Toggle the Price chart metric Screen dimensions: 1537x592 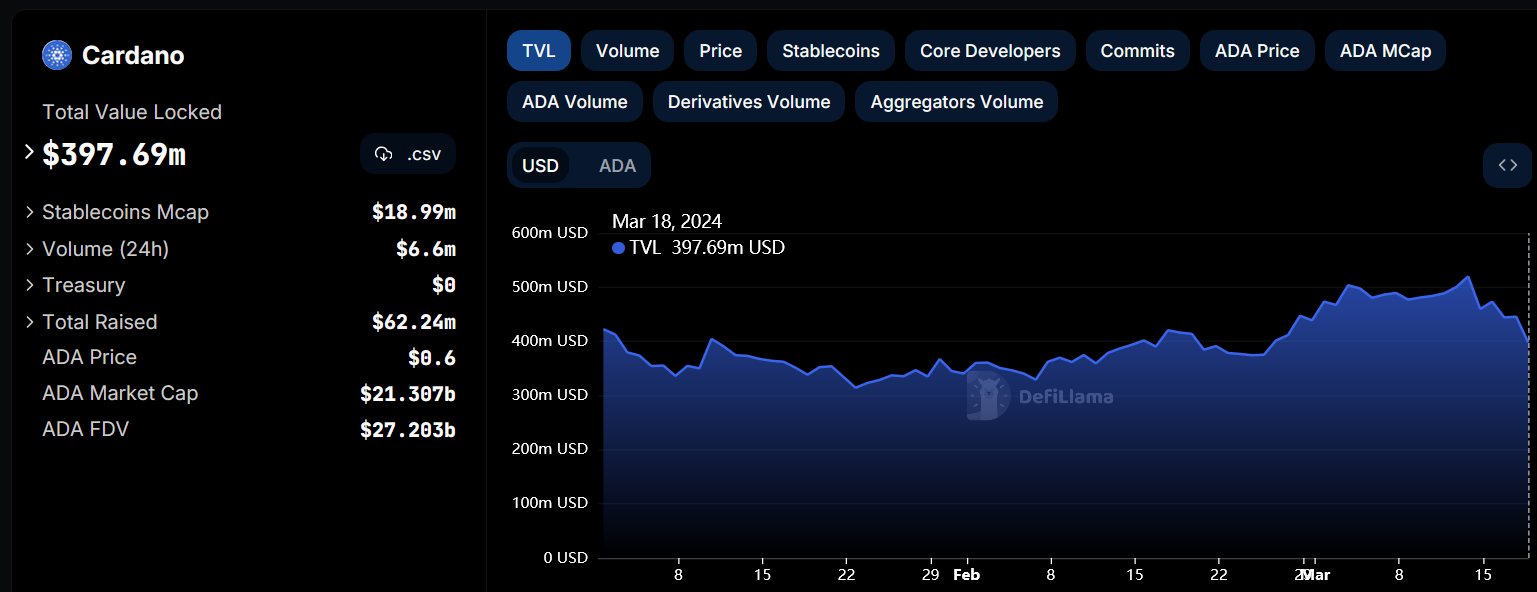coord(721,51)
